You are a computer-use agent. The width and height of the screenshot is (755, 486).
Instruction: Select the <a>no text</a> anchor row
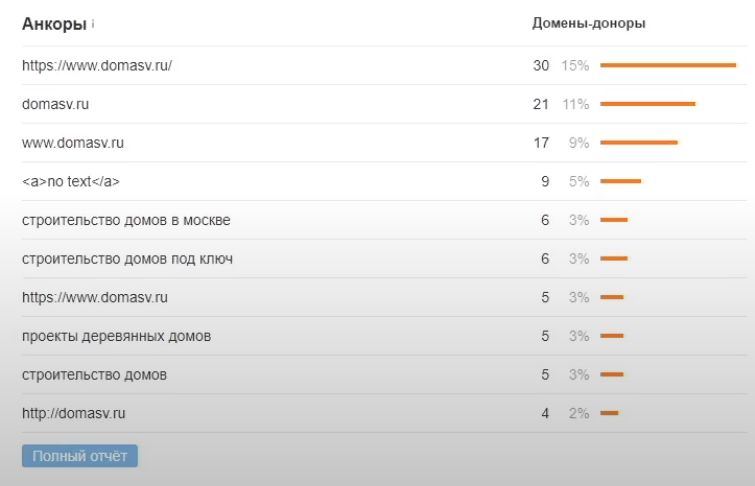pyautogui.click(x=71, y=182)
